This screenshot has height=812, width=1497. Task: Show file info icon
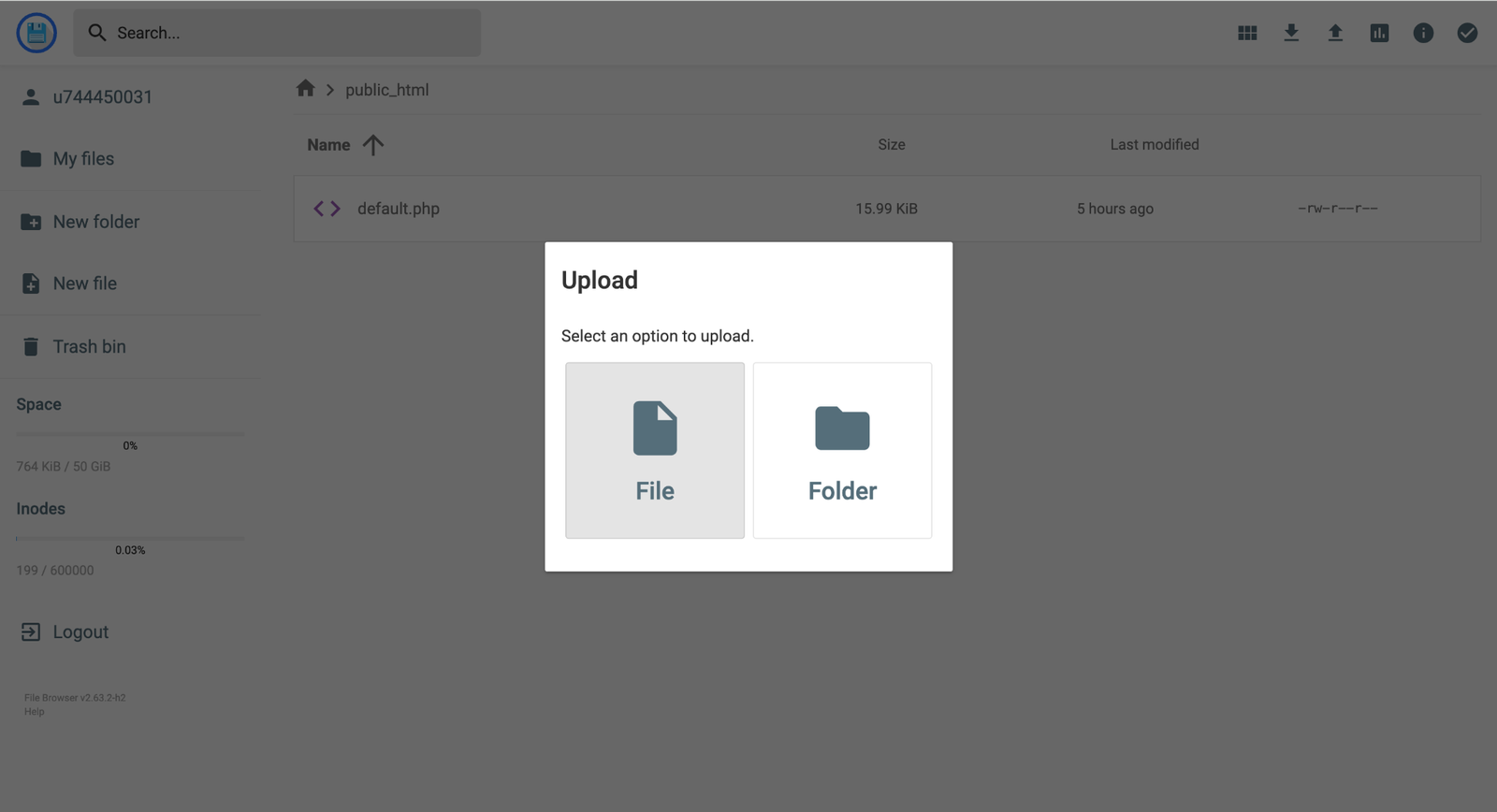(x=1423, y=33)
